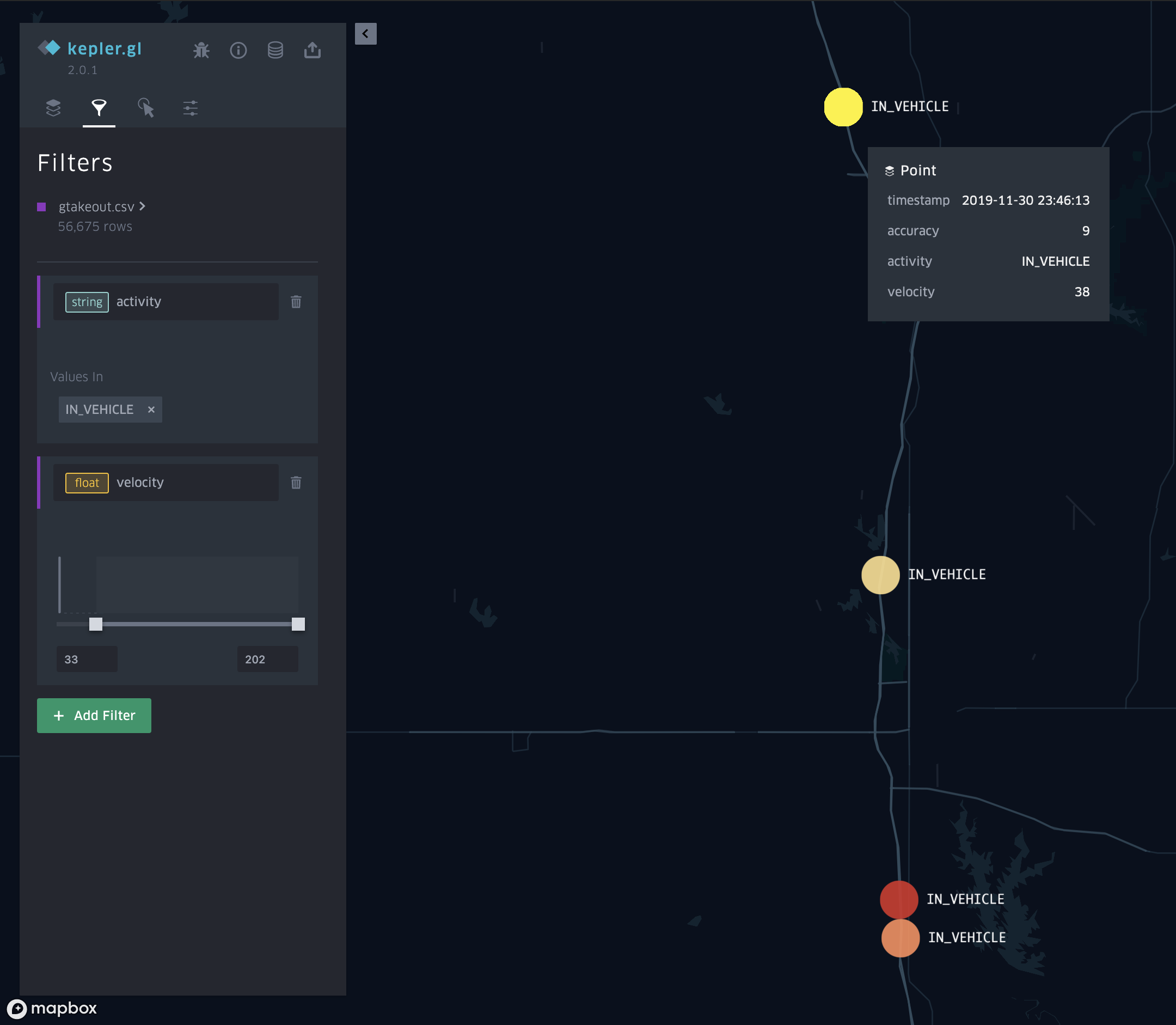
Task: Click the left velocity slider handle
Action: point(95,624)
